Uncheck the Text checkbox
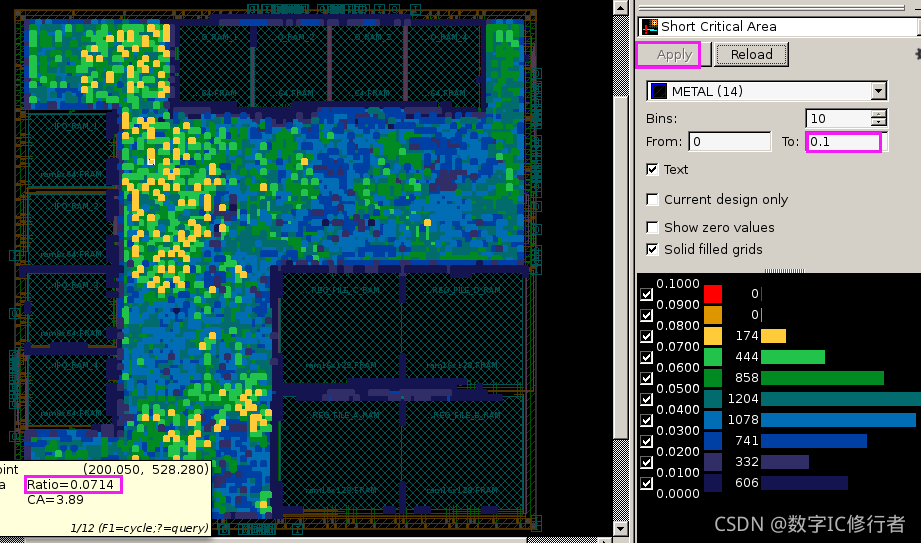Screen dimensions: 921x543 (652, 169)
